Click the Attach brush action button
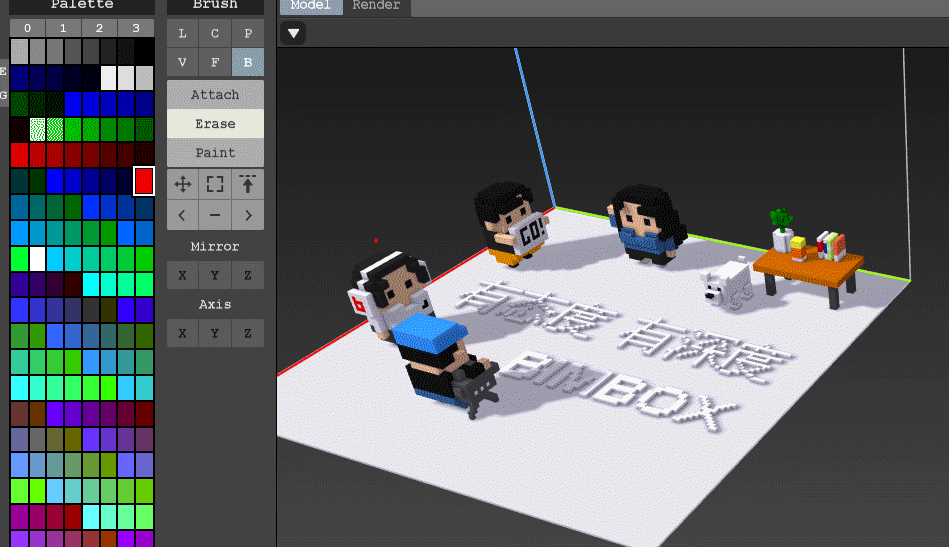 point(215,94)
